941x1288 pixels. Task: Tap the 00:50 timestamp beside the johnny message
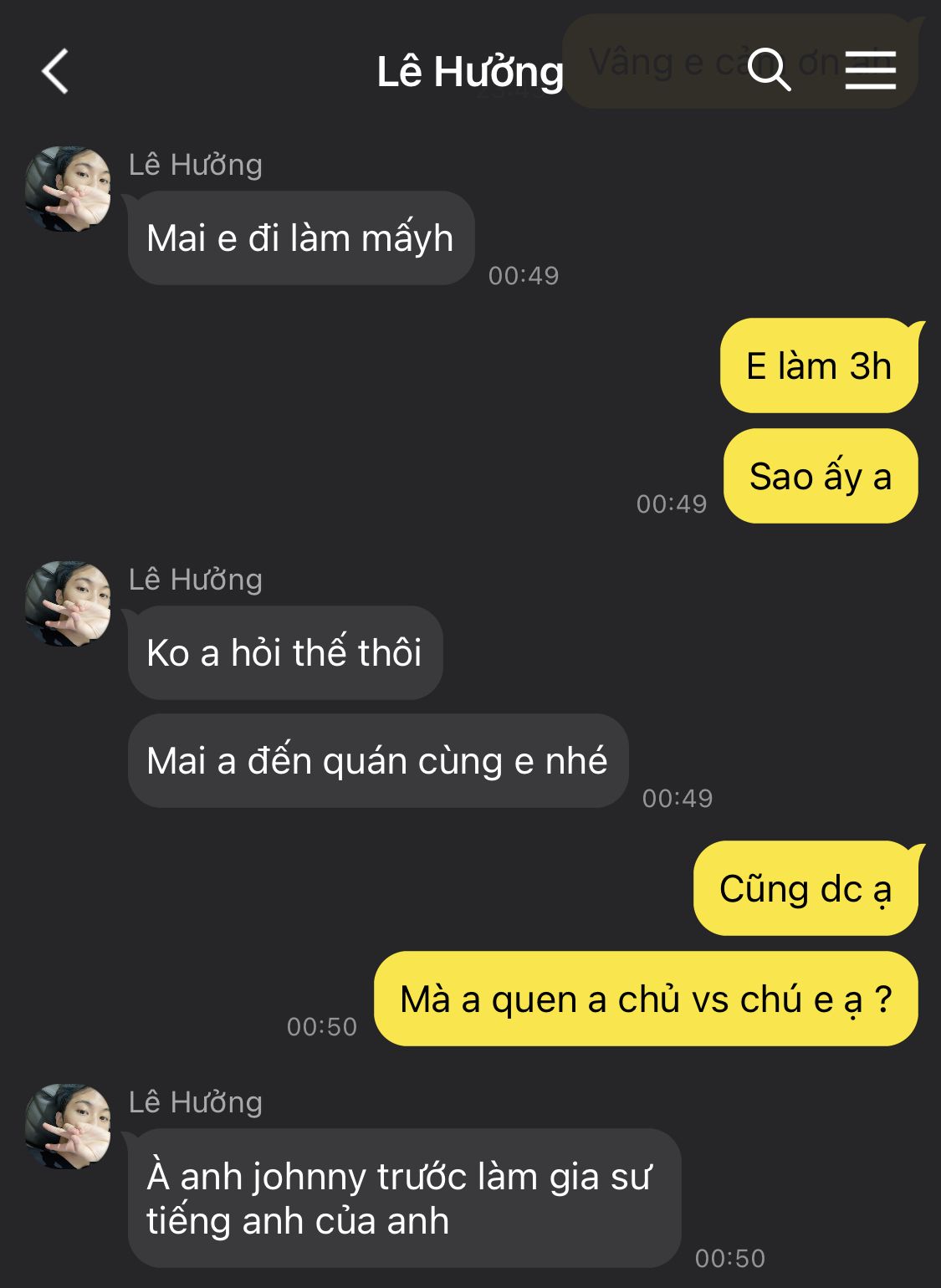(730, 1258)
